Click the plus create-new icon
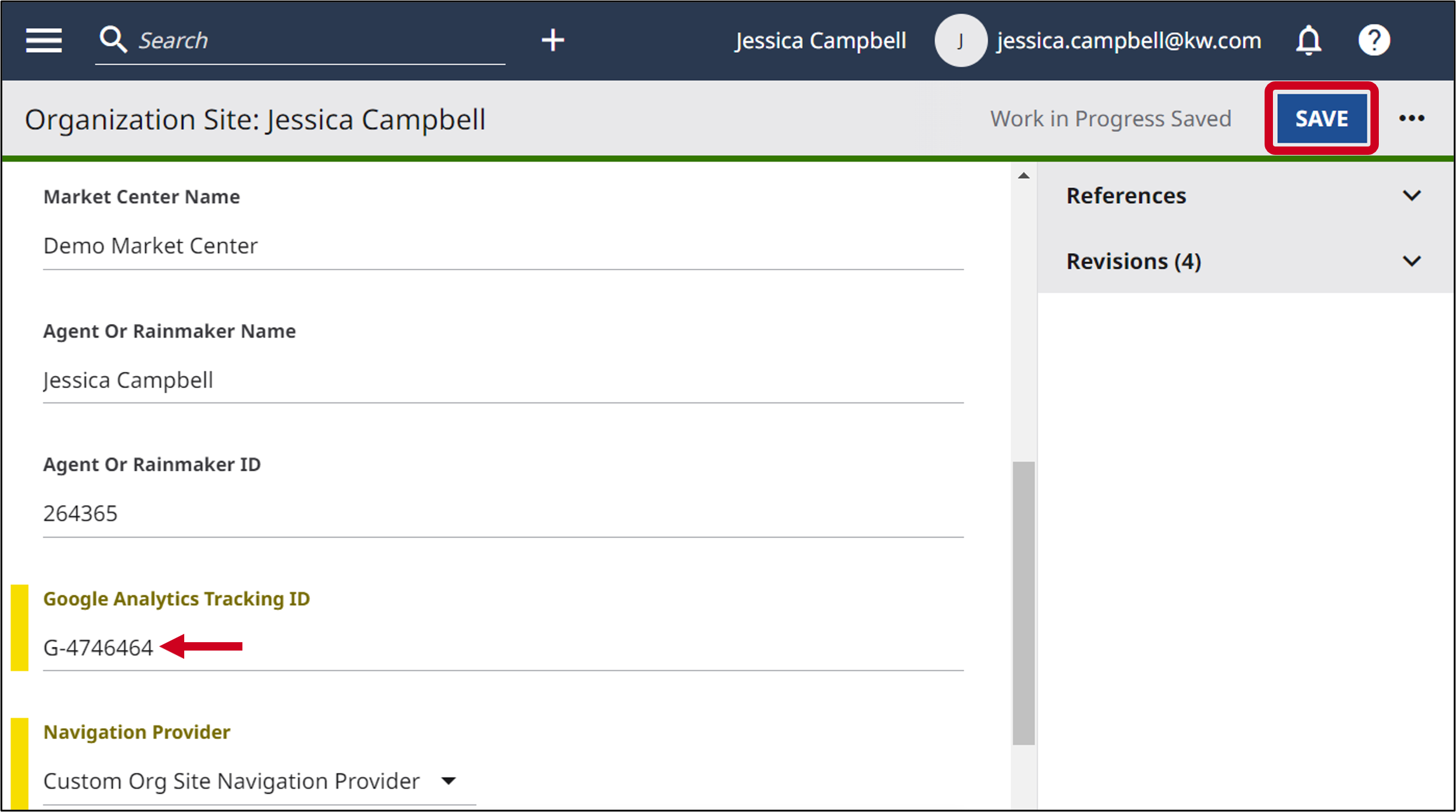The height and width of the screenshot is (812, 1456). (553, 40)
